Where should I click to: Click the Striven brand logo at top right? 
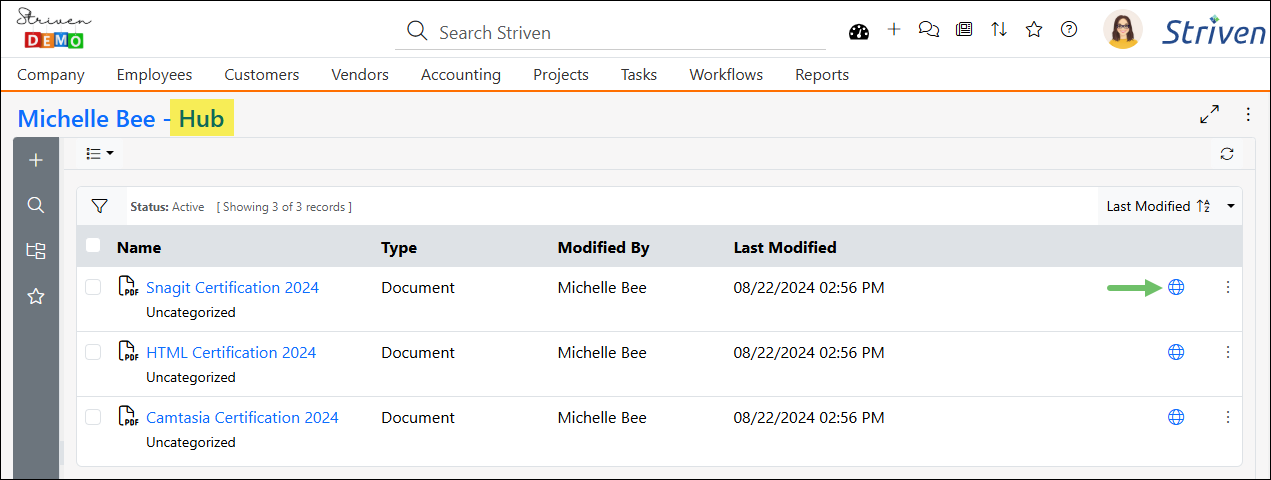[x=1213, y=31]
